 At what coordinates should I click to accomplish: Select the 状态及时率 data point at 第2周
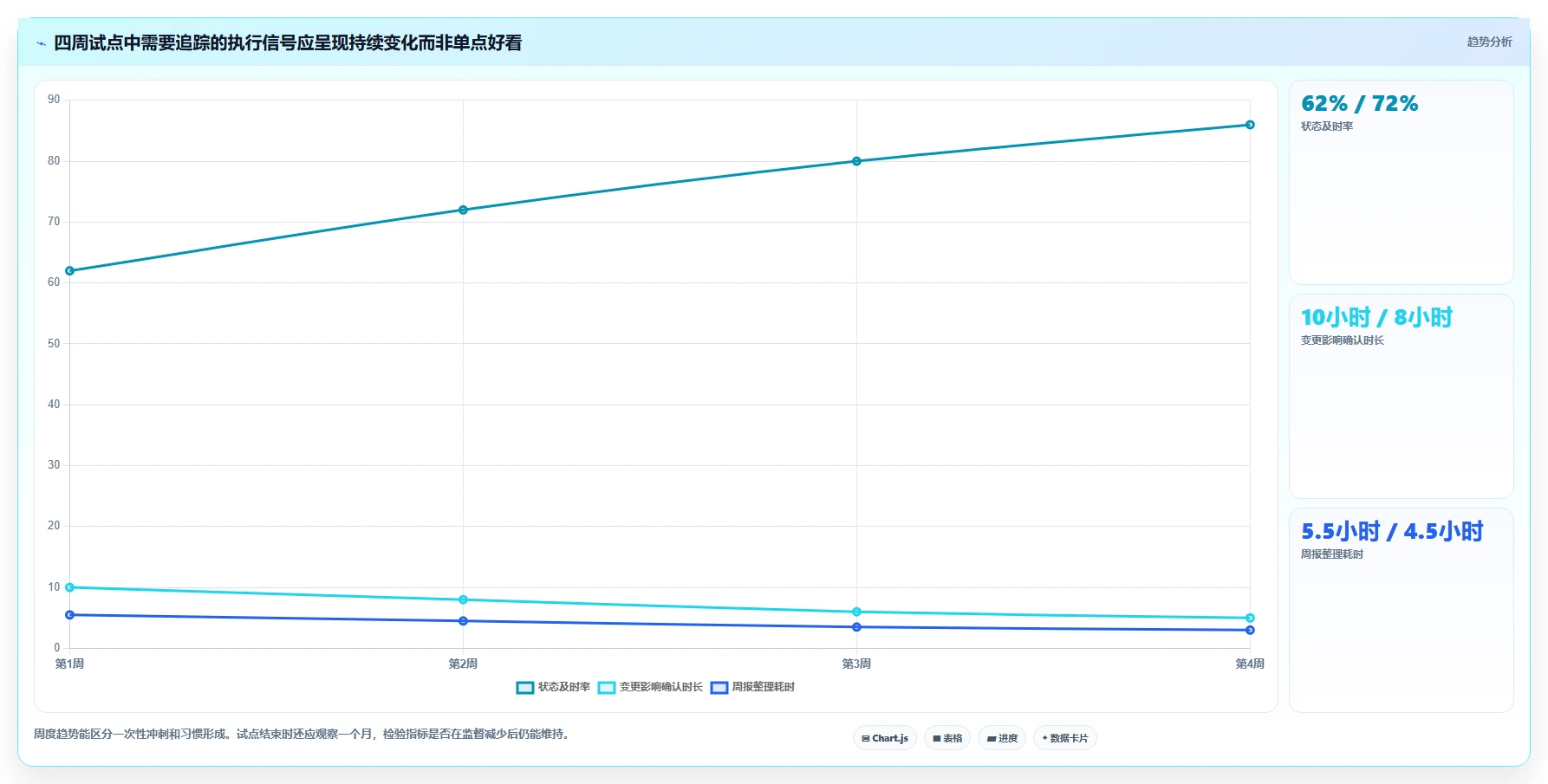(463, 210)
